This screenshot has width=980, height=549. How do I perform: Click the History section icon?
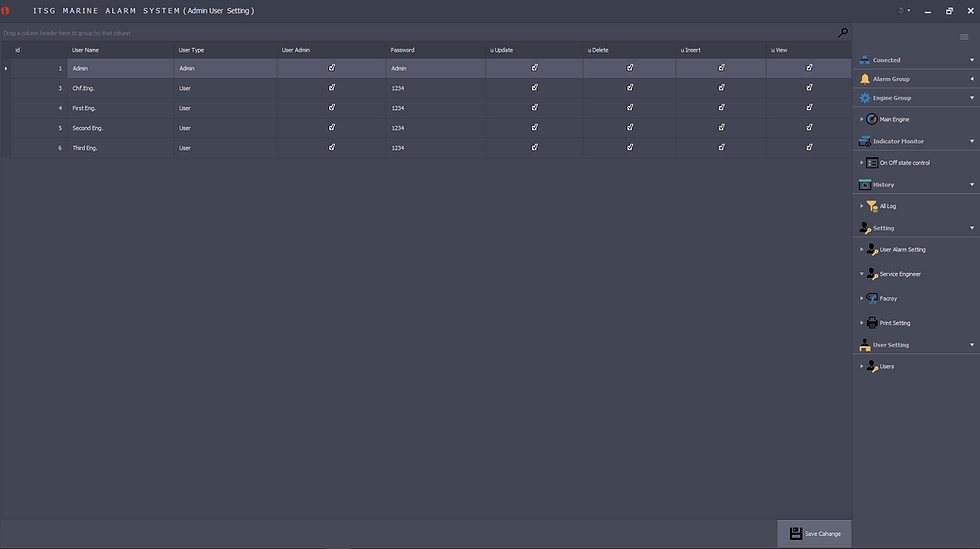coord(864,184)
